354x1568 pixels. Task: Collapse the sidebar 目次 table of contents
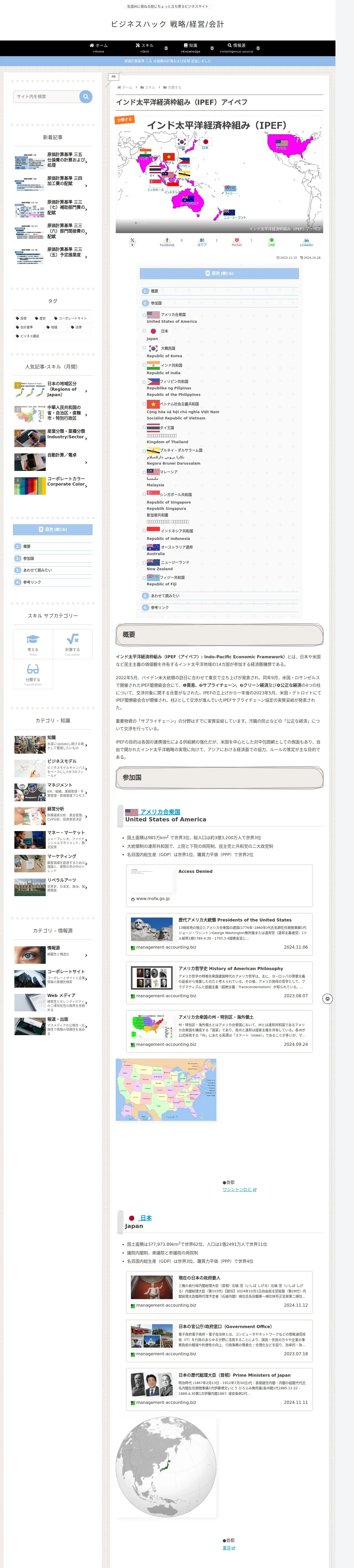(53, 529)
